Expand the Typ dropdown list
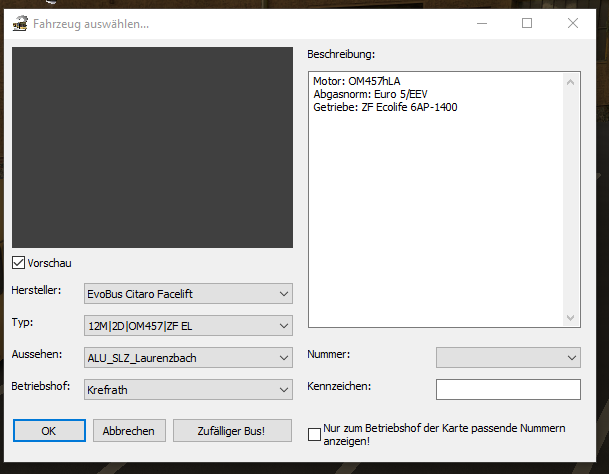Image resolution: width=609 pixels, height=474 pixels. pos(188,325)
